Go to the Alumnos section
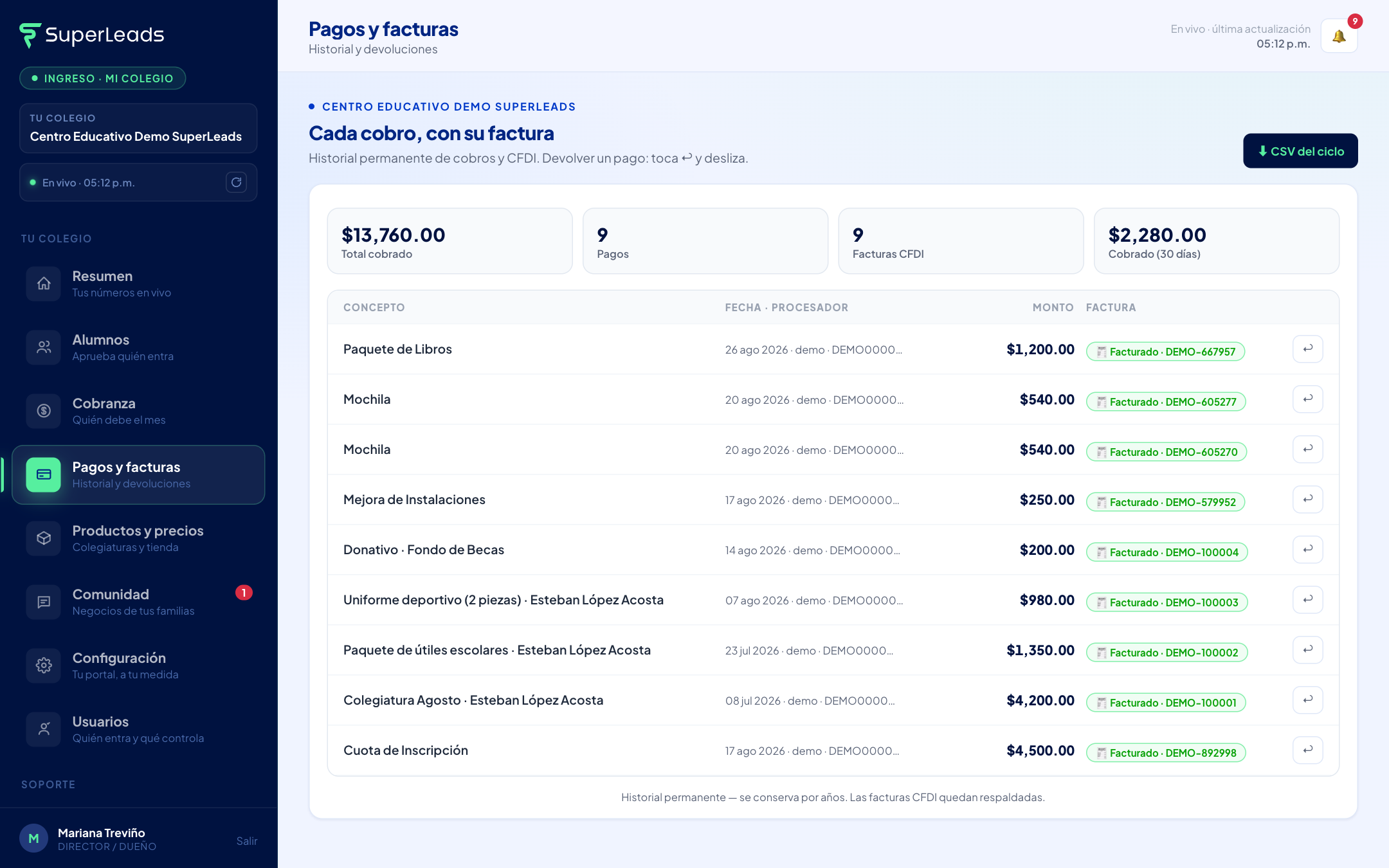Screen dimensions: 1389x868 point(138,347)
